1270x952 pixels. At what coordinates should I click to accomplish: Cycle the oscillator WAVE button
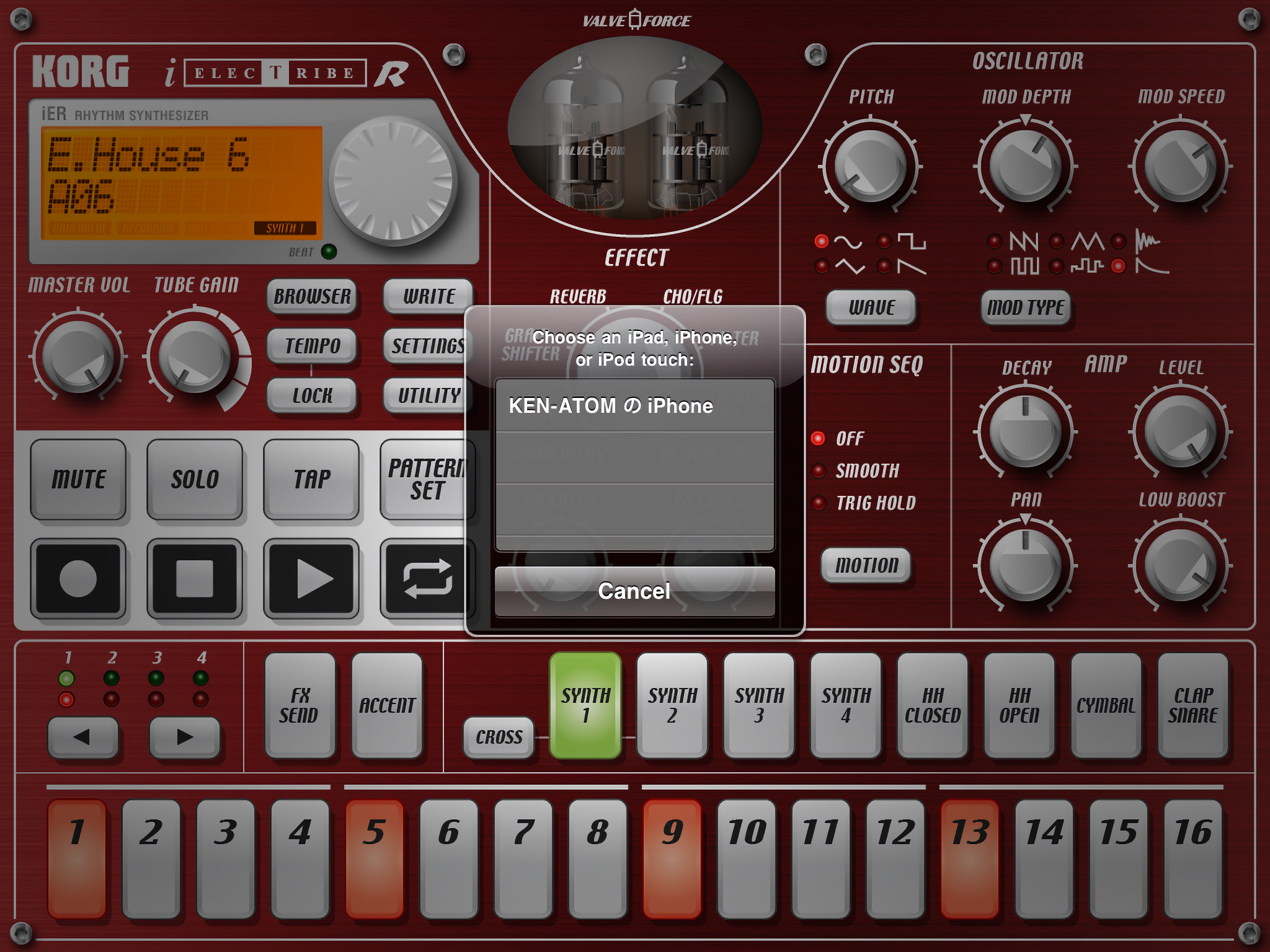pyautogui.click(x=871, y=307)
